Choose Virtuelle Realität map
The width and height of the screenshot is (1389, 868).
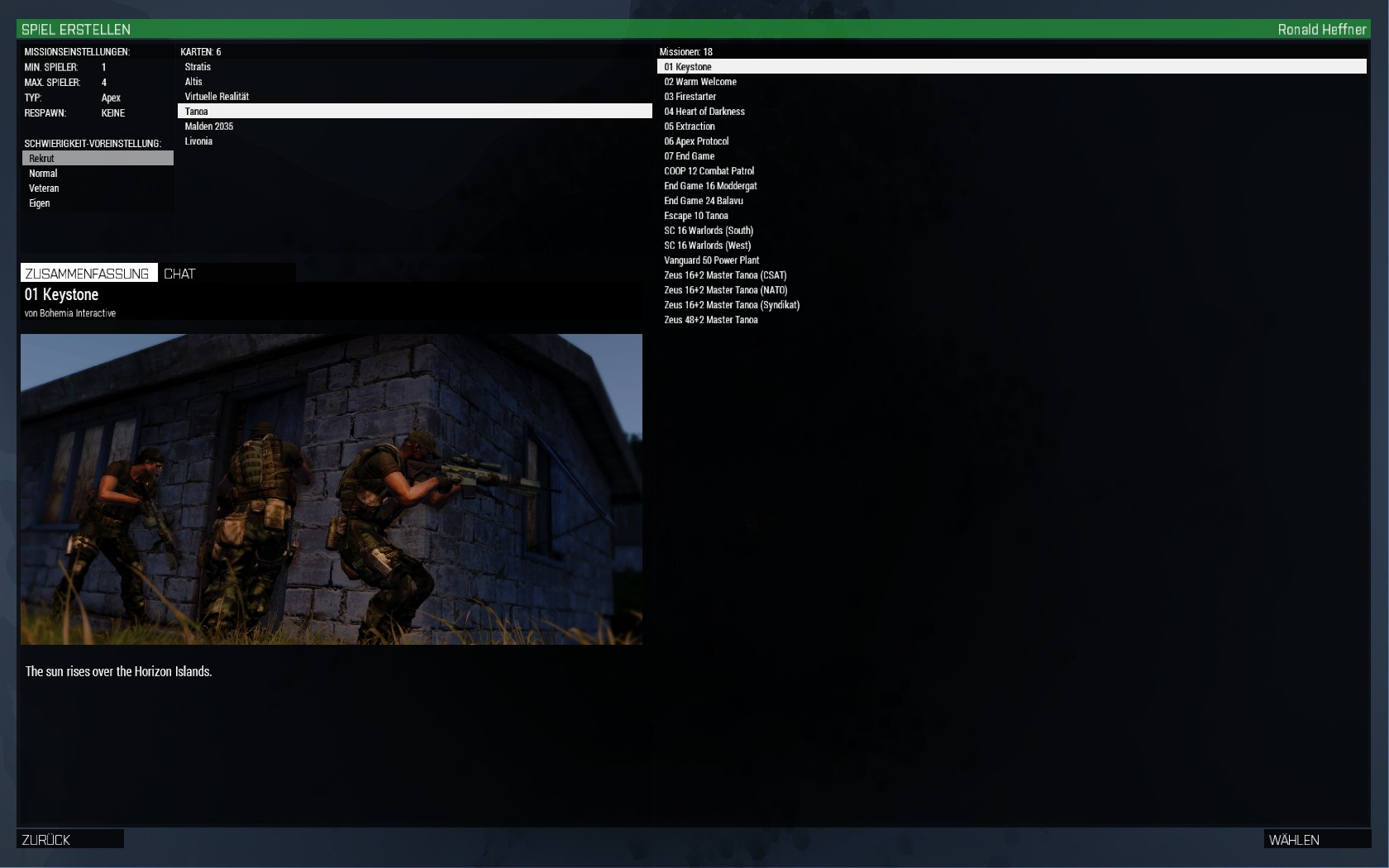414,97
